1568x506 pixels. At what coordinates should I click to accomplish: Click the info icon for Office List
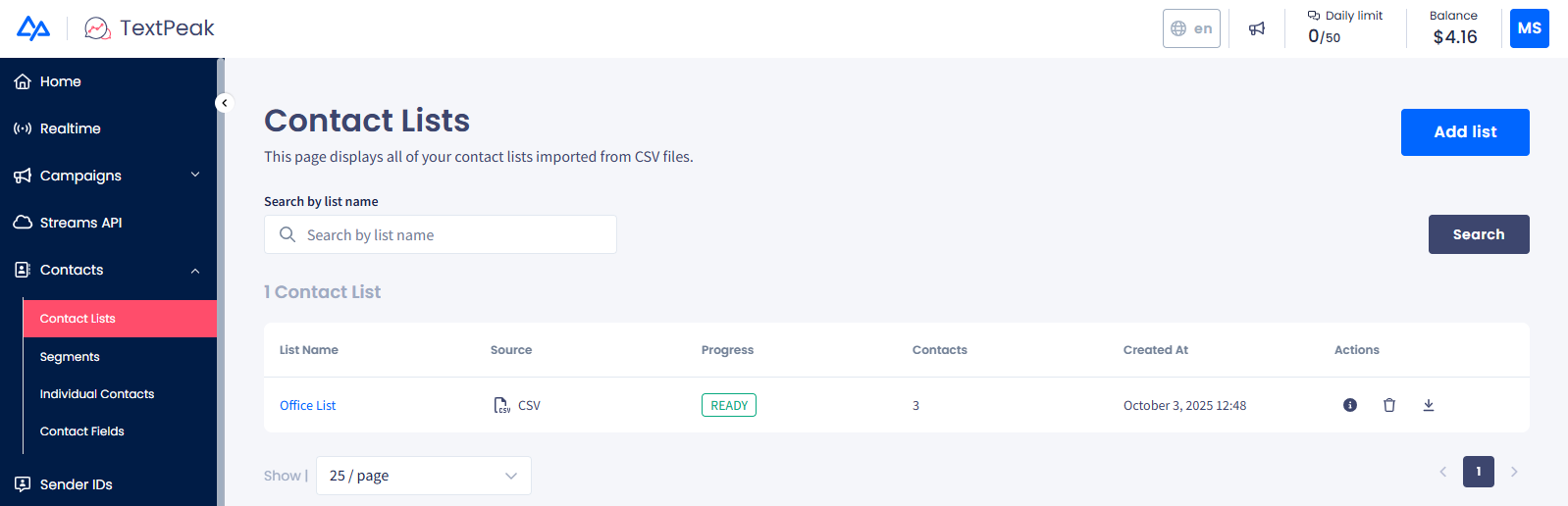(x=1350, y=405)
